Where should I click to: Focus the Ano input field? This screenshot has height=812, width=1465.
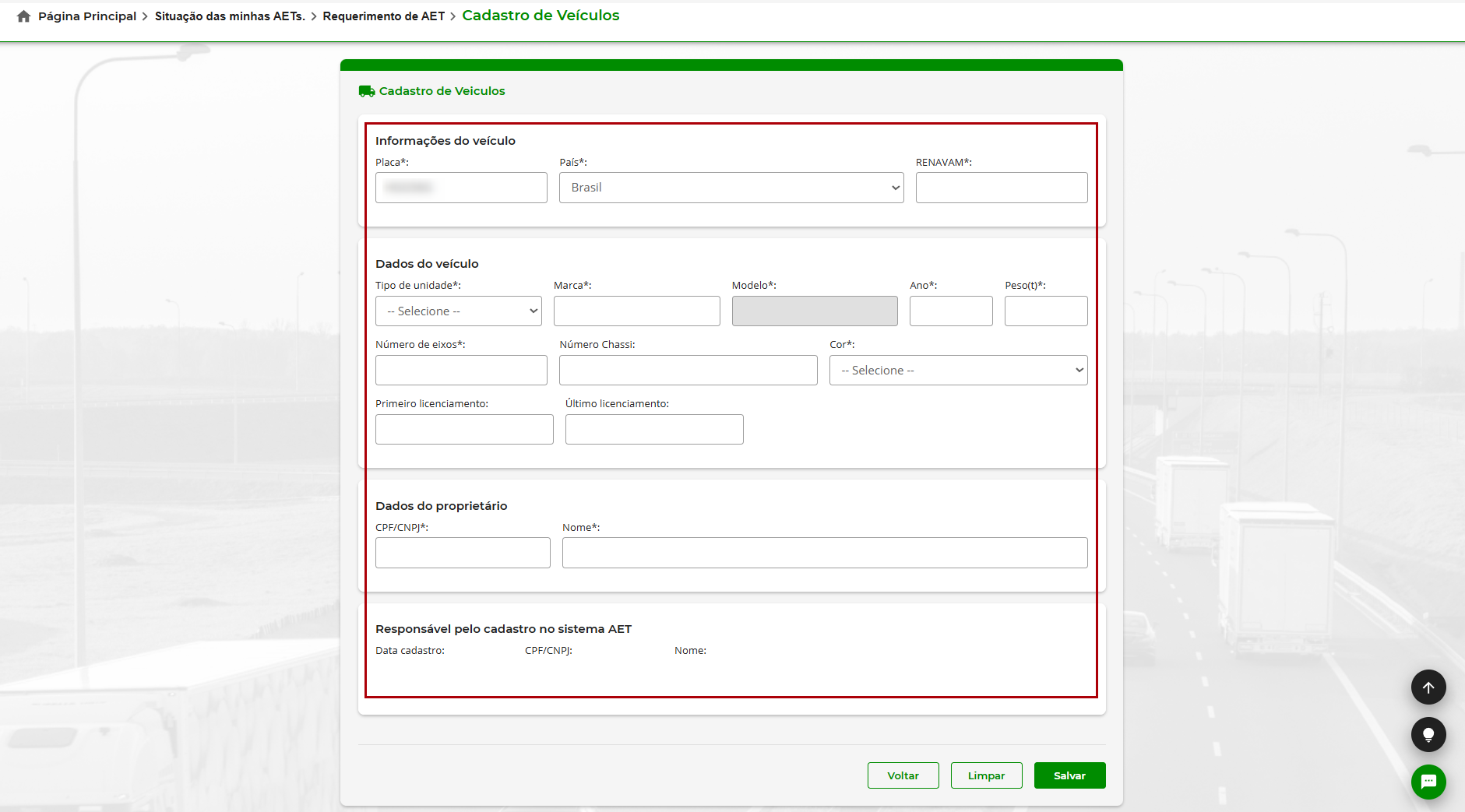[x=951, y=311]
